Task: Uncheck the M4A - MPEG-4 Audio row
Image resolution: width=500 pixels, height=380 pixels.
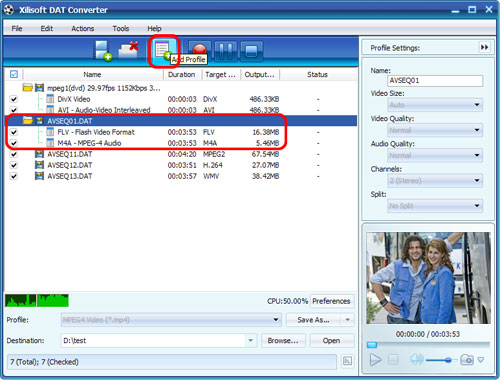Action: [x=14, y=143]
